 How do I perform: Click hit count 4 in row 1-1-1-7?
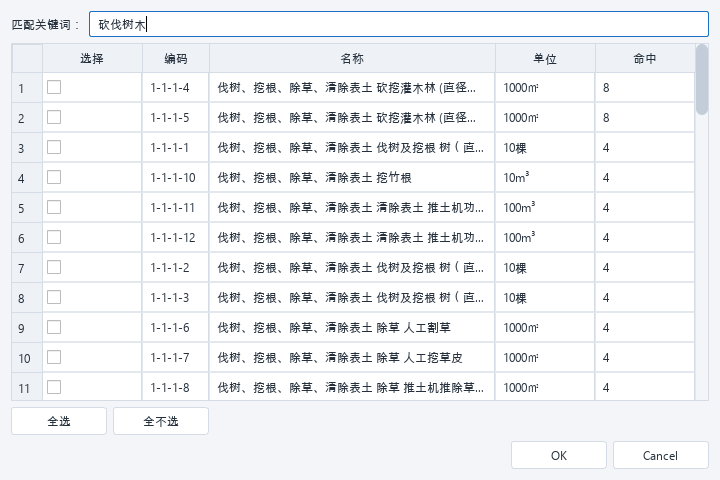[645, 357]
